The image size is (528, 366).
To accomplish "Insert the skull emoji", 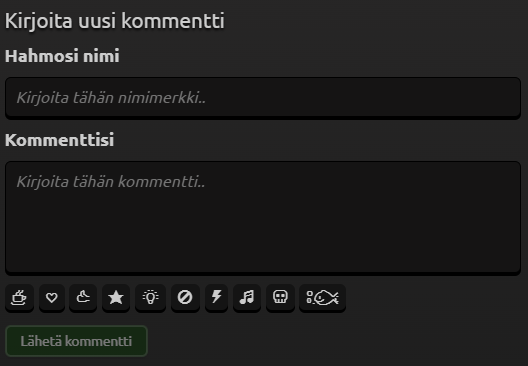I will [280, 298].
